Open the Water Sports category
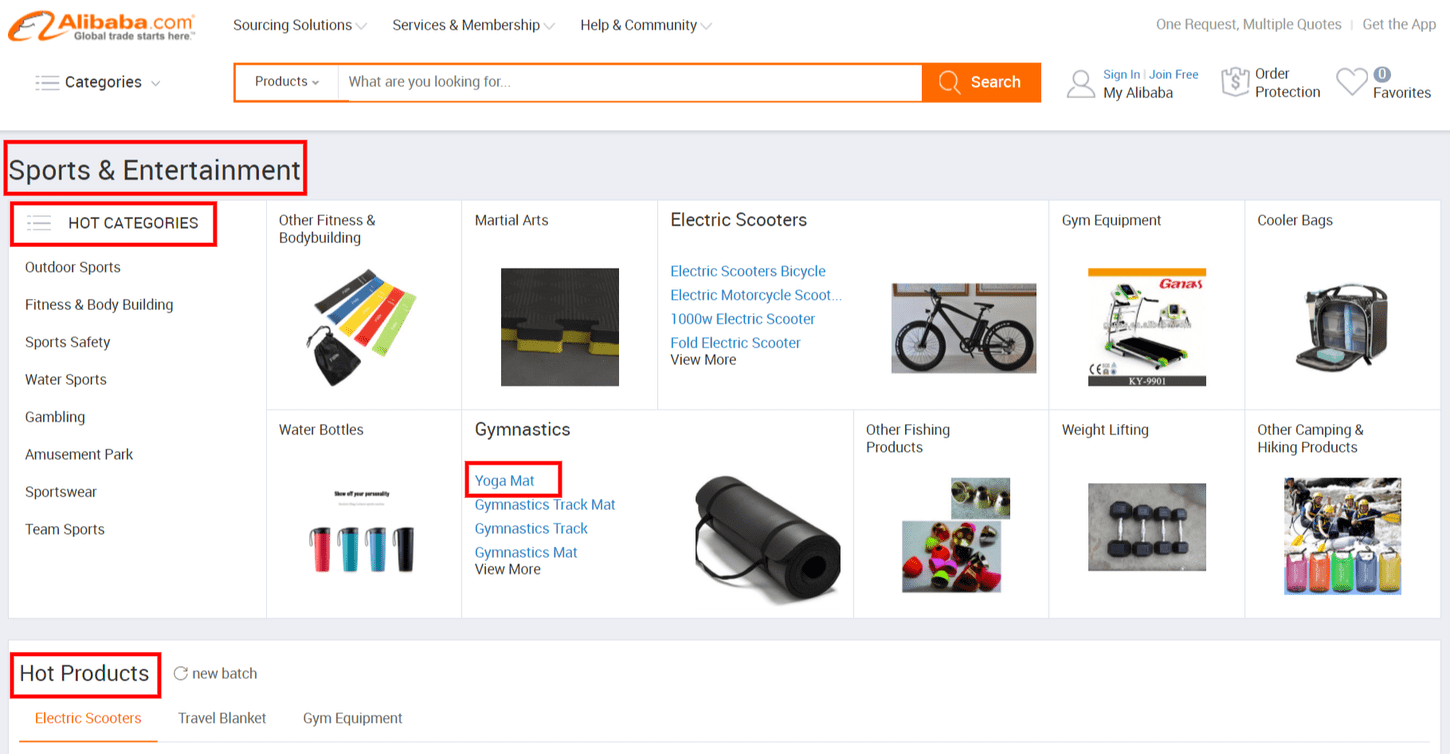 (x=65, y=379)
